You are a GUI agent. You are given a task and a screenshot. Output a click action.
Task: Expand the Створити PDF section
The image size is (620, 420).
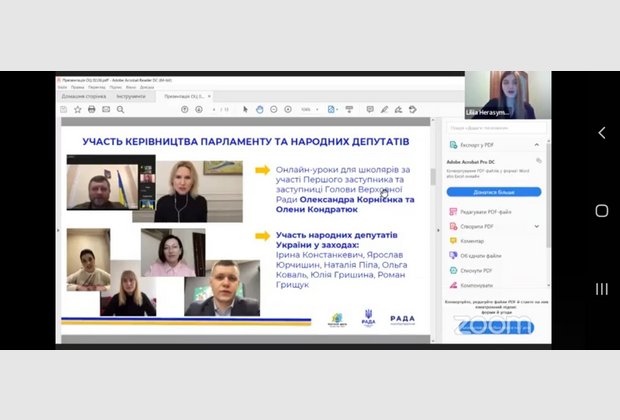[x=538, y=226]
